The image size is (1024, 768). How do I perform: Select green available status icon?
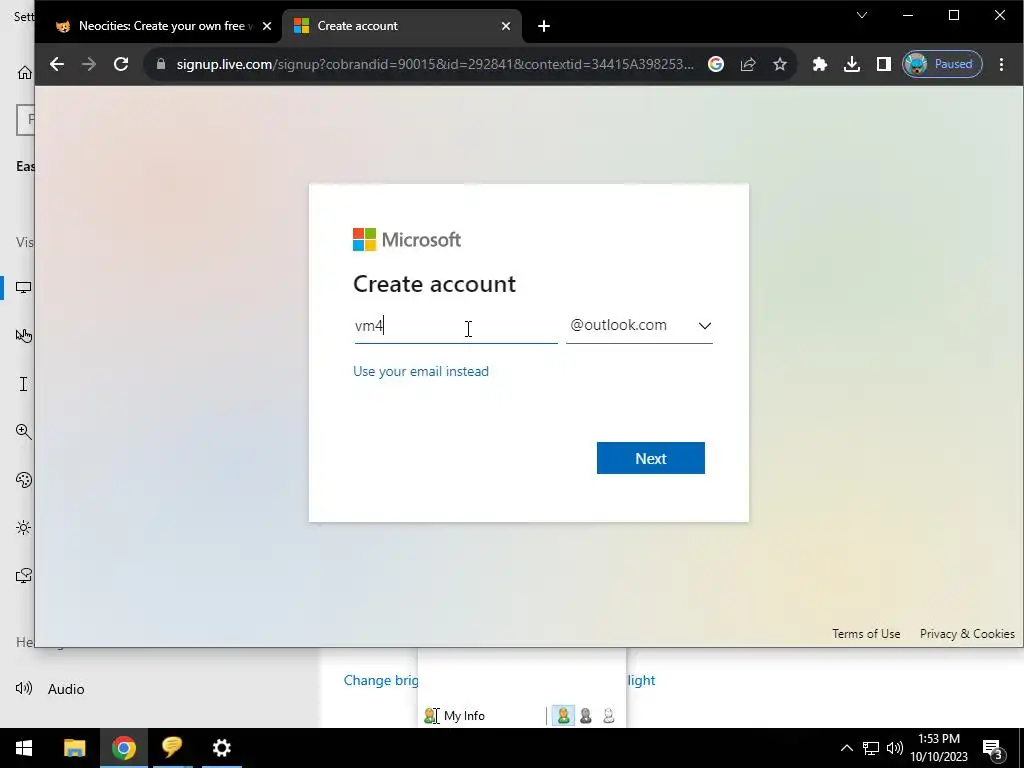pos(563,716)
